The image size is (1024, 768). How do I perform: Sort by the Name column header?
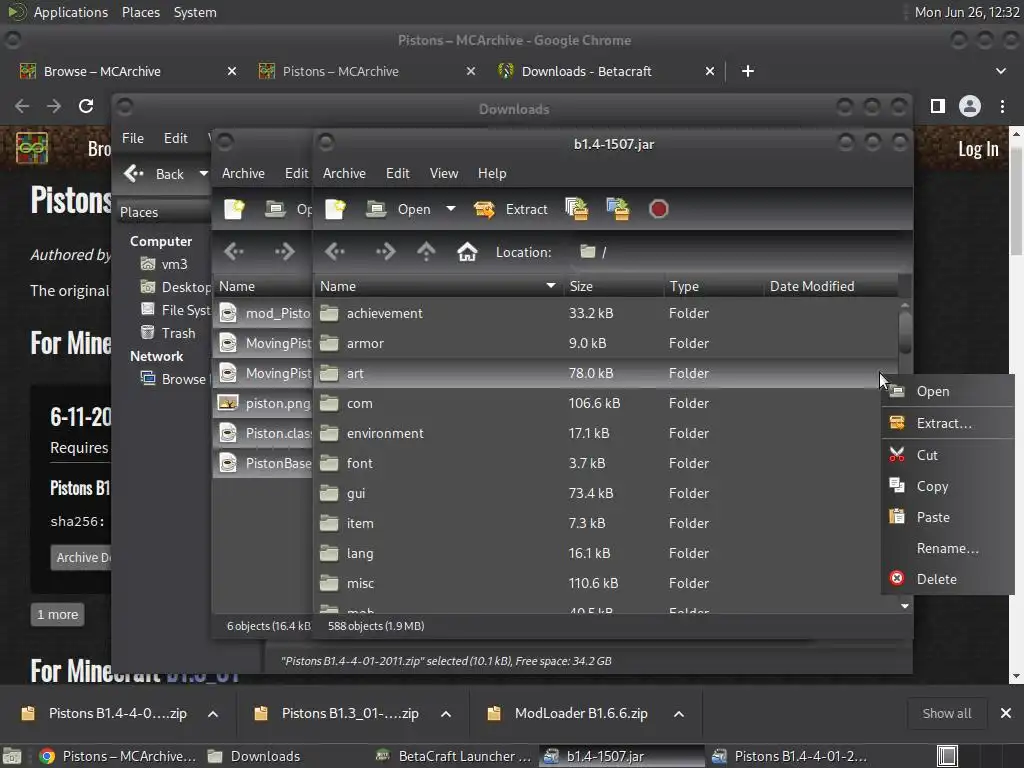pyautogui.click(x=438, y=286)
